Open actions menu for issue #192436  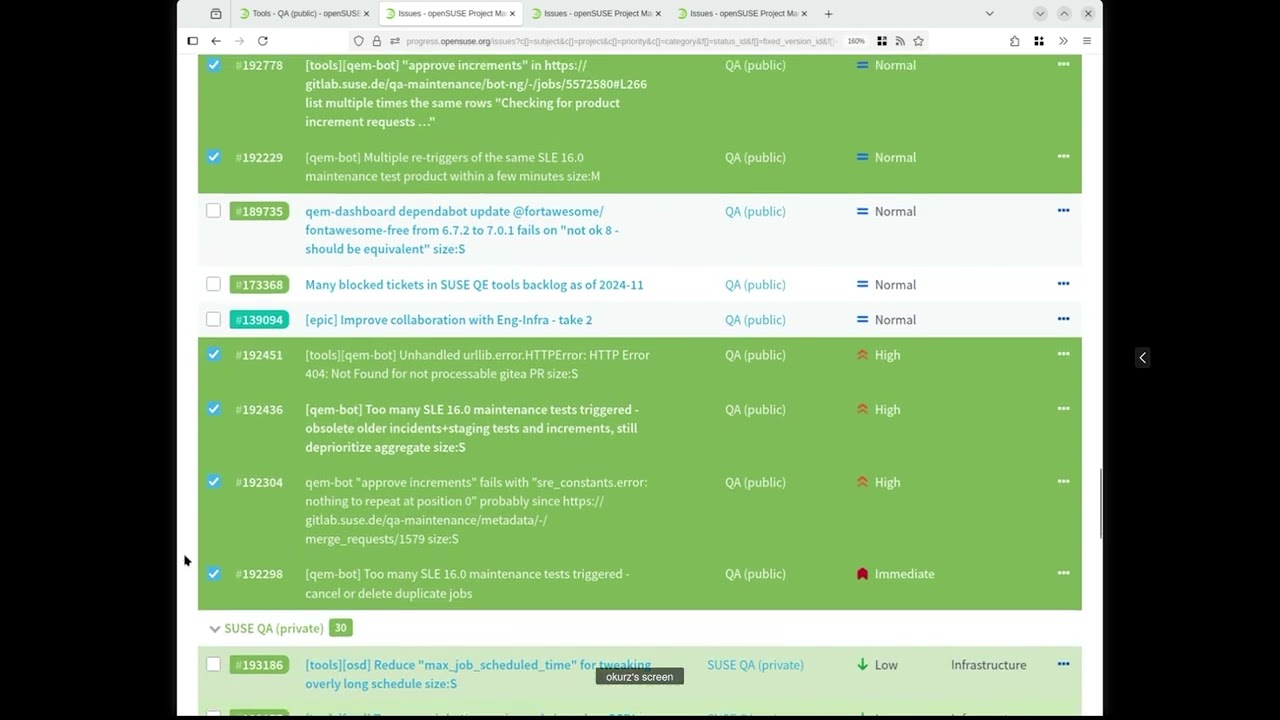pyautogui.click(x=1063, y=408)
